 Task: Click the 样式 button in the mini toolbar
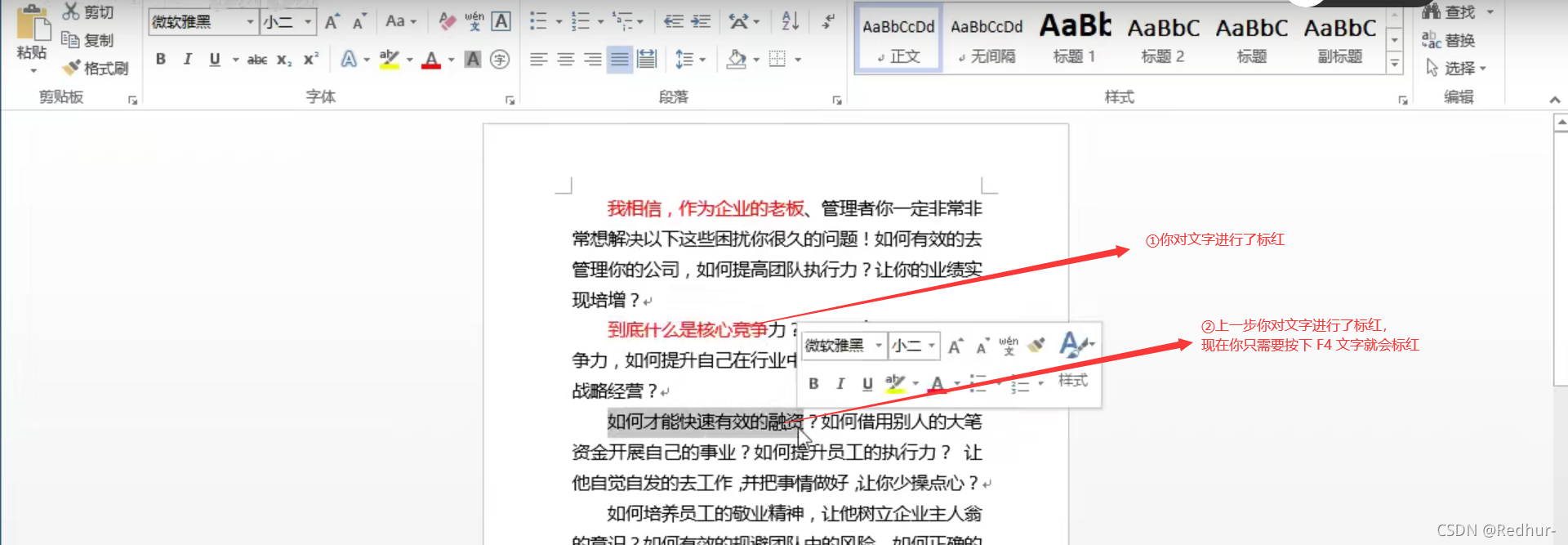coord(1073,380)
